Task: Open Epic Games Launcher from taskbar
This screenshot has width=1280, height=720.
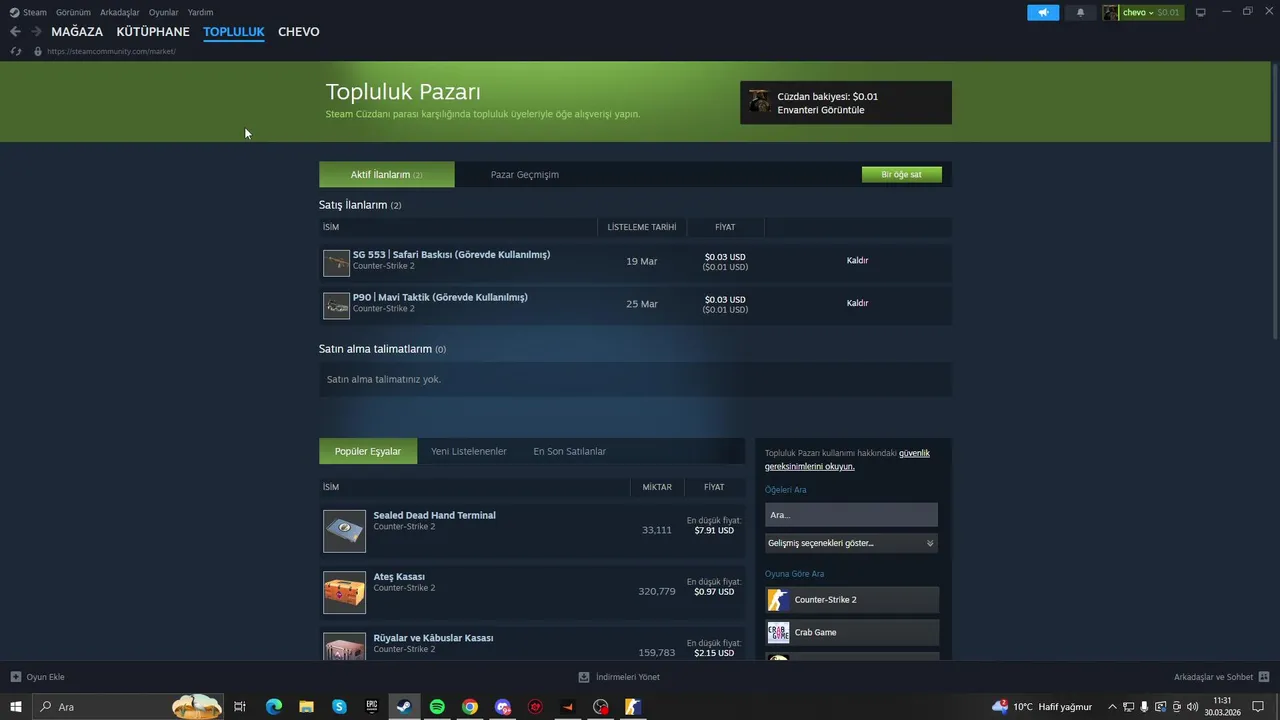Action: click(372, 707)
